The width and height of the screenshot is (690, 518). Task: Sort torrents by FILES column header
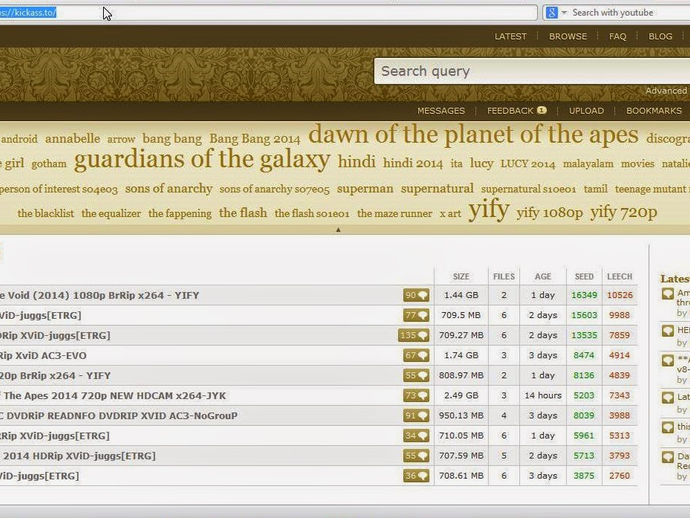(504, 276)
